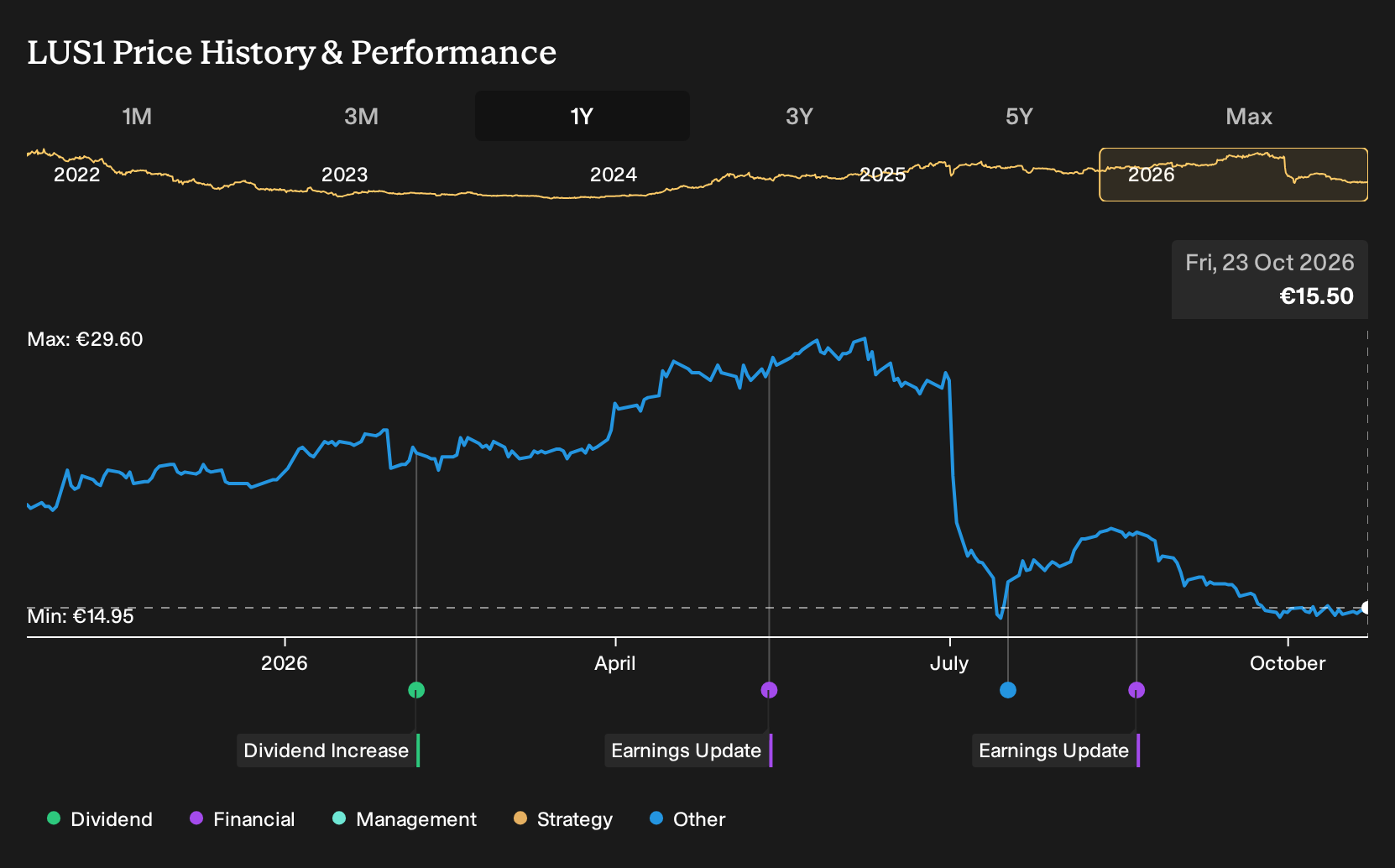The image size is (1395, 868).
Task: Click the 2022 label on overview chart
Action: [x=76, y=175]
